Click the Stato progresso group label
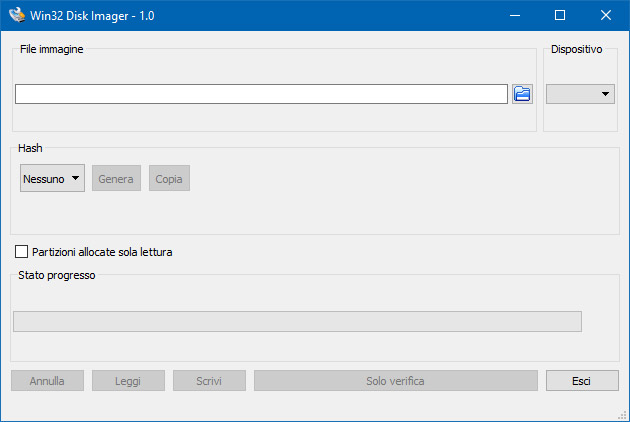 pyautogui.click(x=57, y=275)
